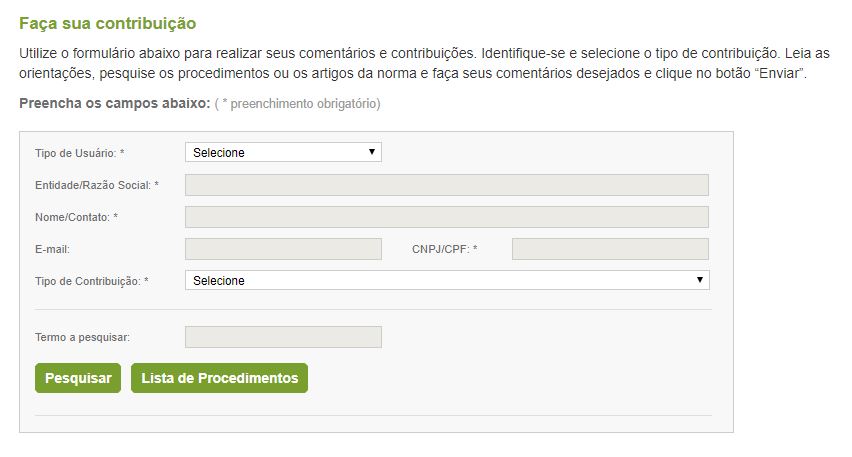
Task: Click the Pesquisar button
Action: [78, 378]
